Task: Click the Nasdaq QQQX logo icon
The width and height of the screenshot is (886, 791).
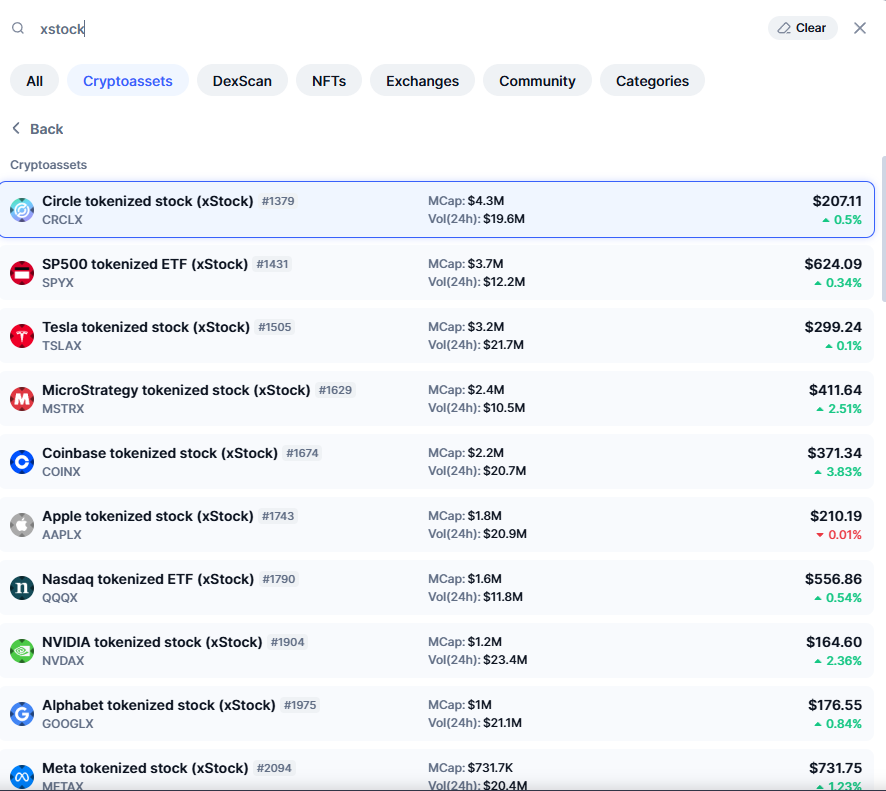Action: [x=22, y=588]
